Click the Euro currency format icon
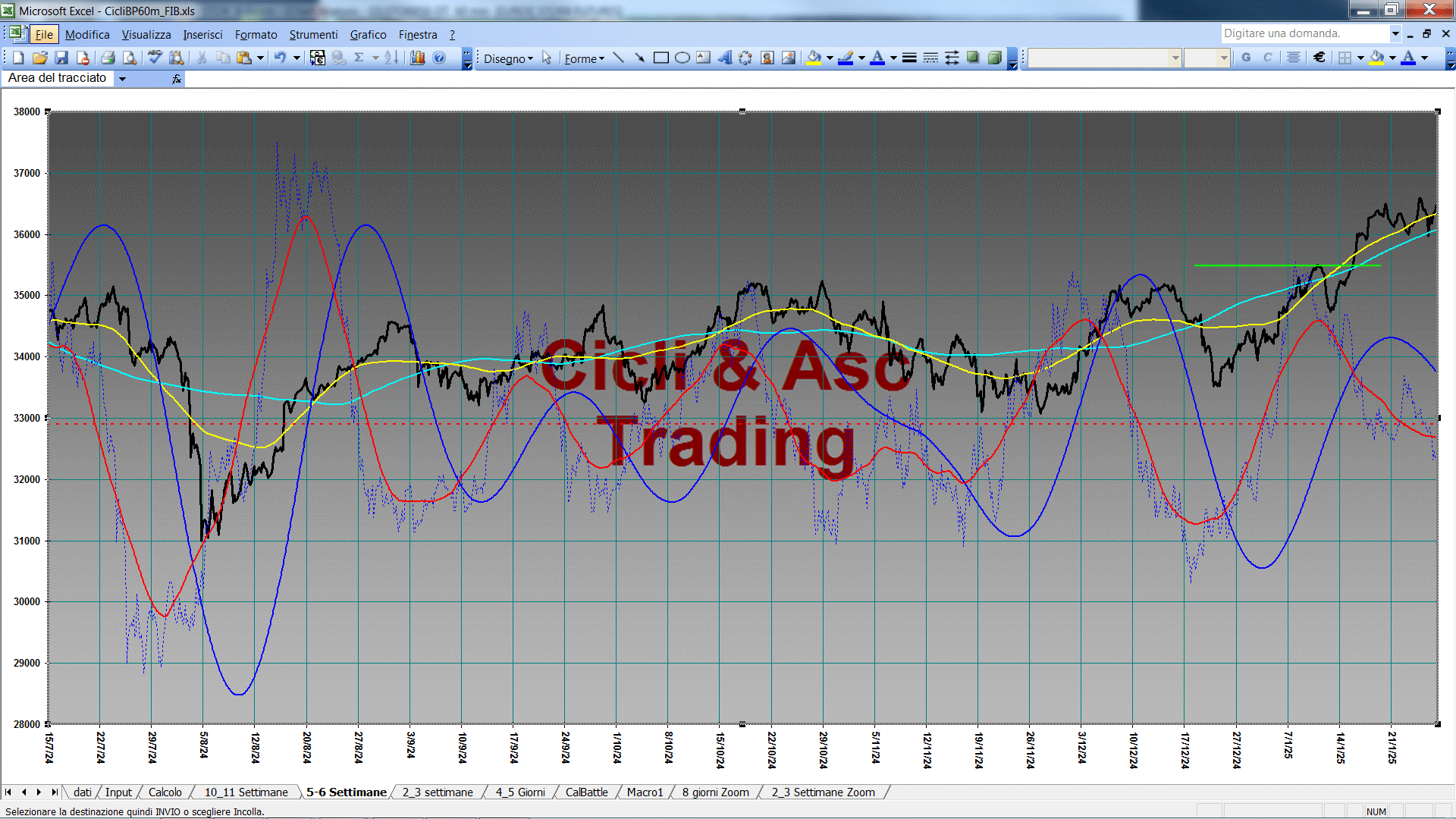Viewport: 1456px width, 819px height. click(1319, 58)
